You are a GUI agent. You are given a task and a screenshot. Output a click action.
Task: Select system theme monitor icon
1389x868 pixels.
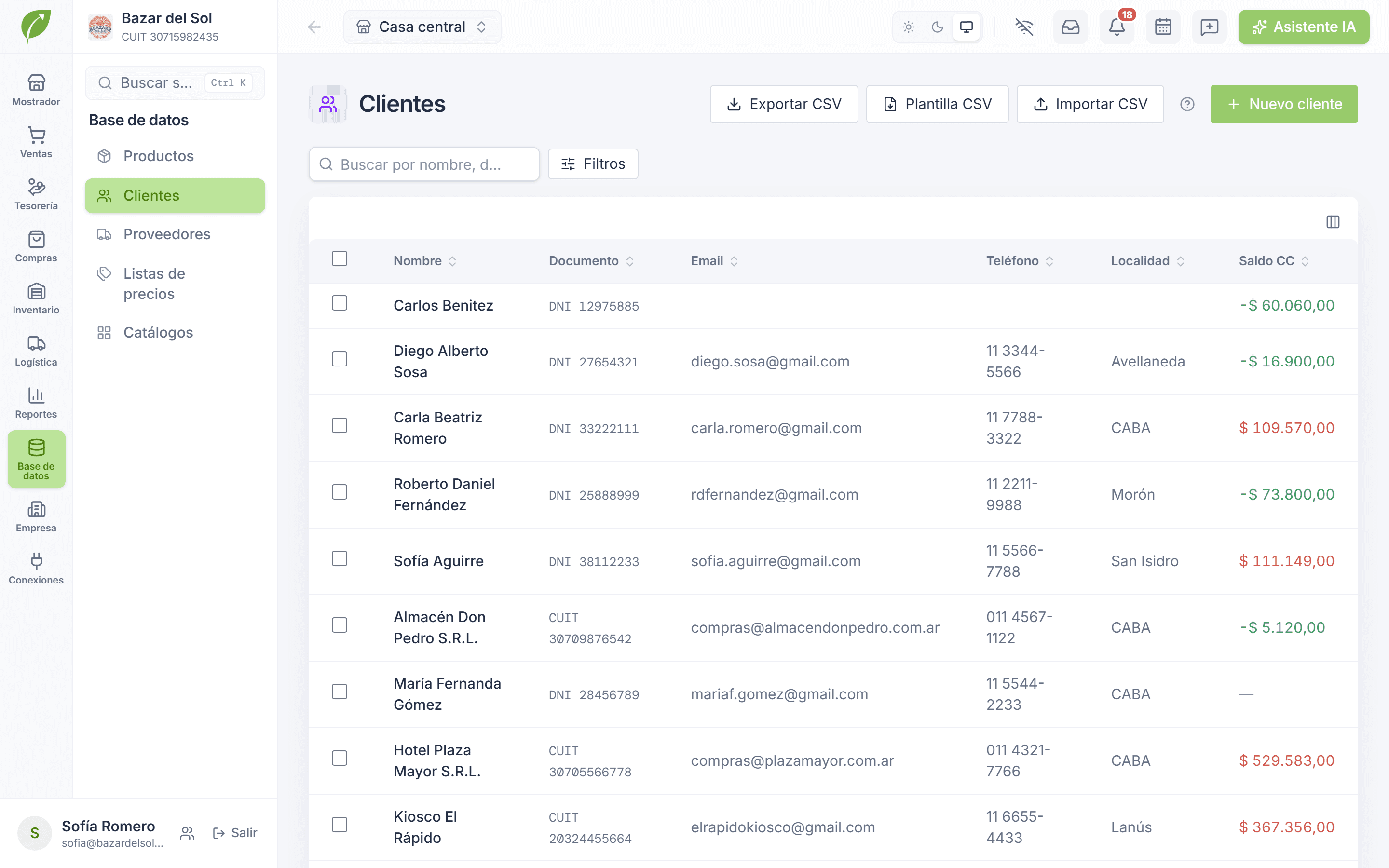[x=967, y=27]
